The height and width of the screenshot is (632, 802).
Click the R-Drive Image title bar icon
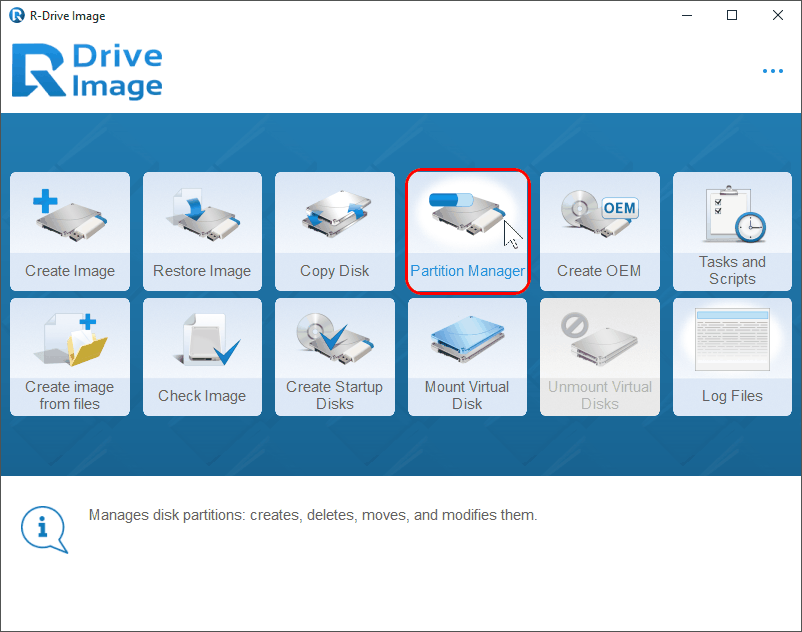(x=17, y=15)
